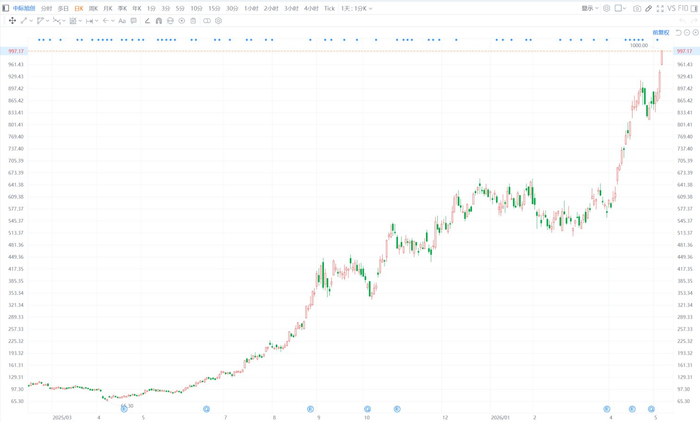
Task: Click the event marker near month 10
Action: 367,409
